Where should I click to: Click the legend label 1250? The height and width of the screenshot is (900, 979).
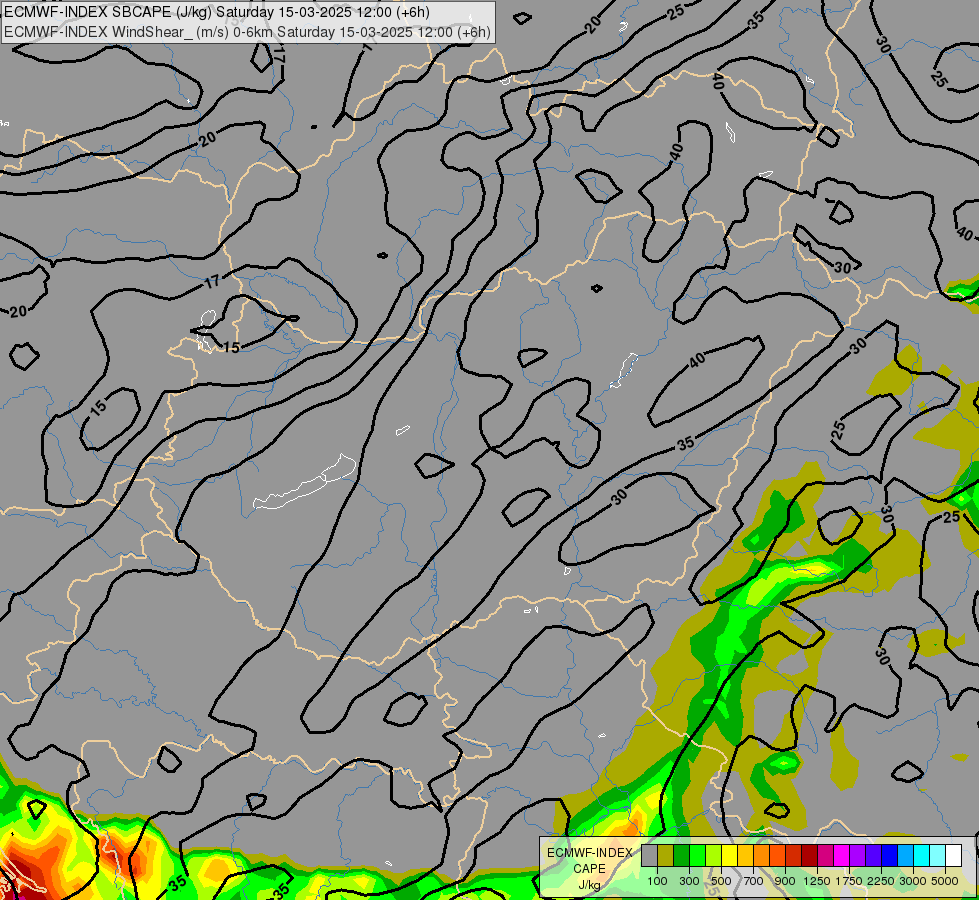pos(817,881)
